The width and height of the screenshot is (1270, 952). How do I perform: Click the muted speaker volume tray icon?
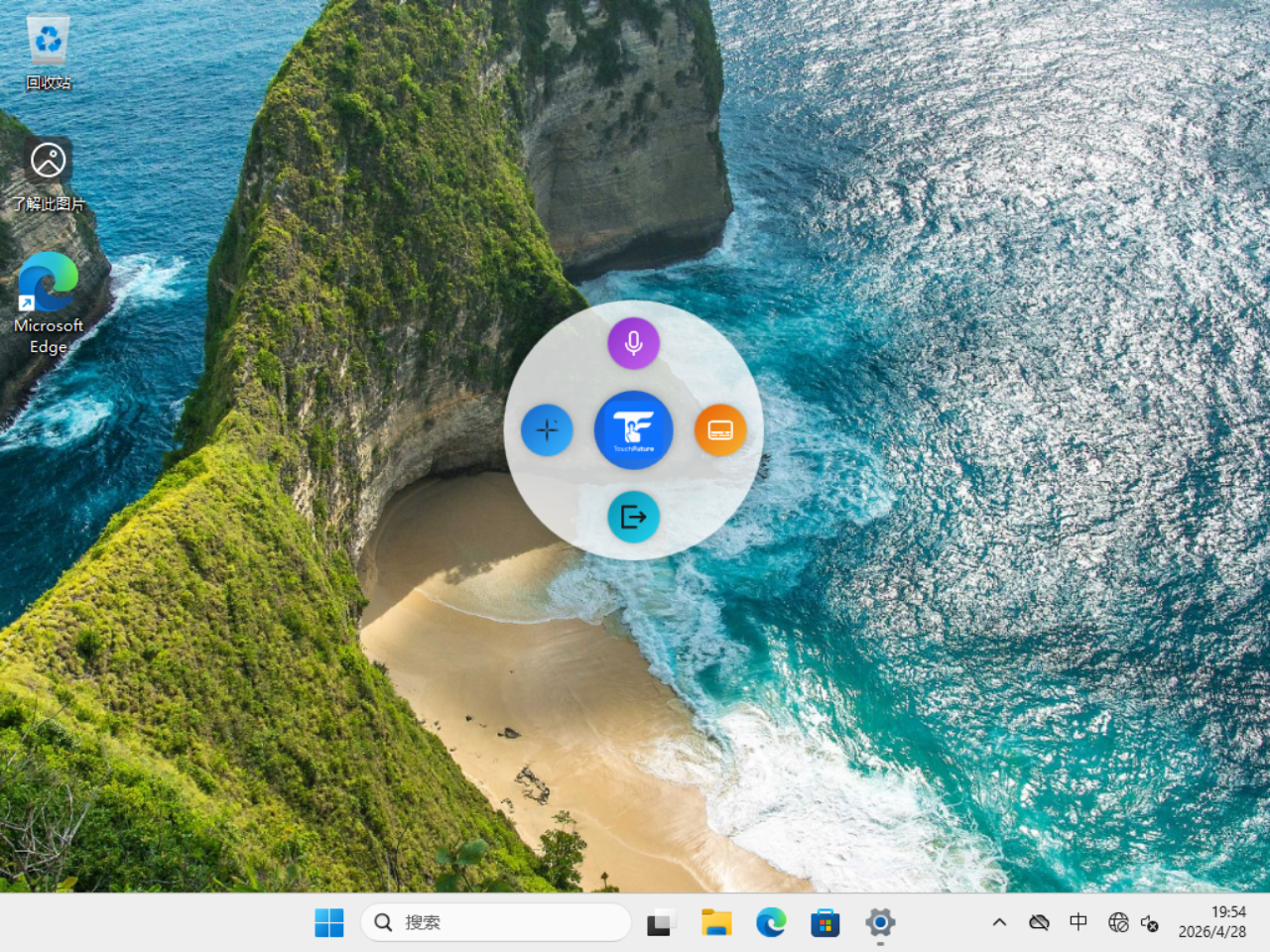click(x=1150, y=923)
